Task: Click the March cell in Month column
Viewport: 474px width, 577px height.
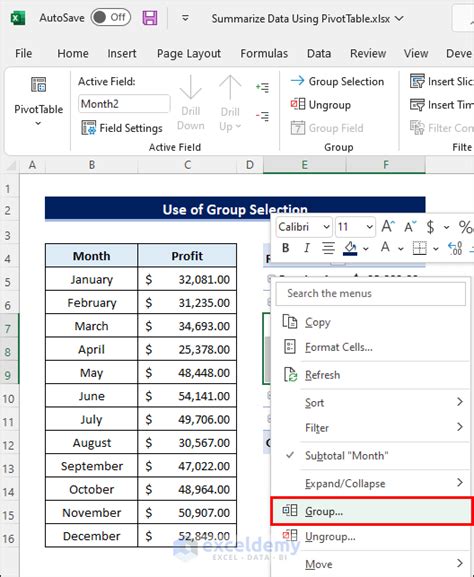Action: point(92,326)
